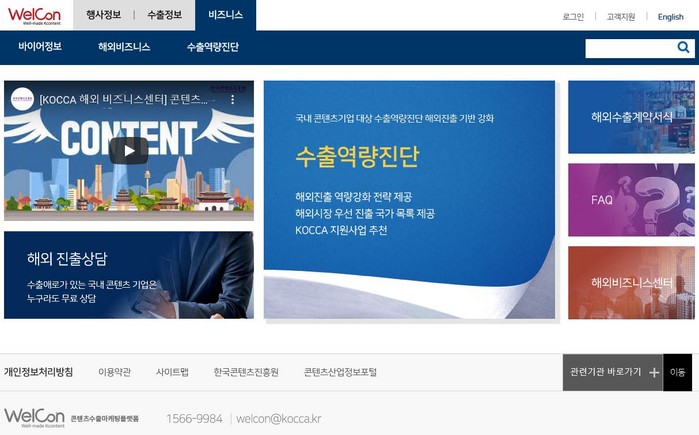Image resolution: width=699 pixels, height=435 pixels.
Task: Click inside the search input field
Action: [x=630, y=48]
